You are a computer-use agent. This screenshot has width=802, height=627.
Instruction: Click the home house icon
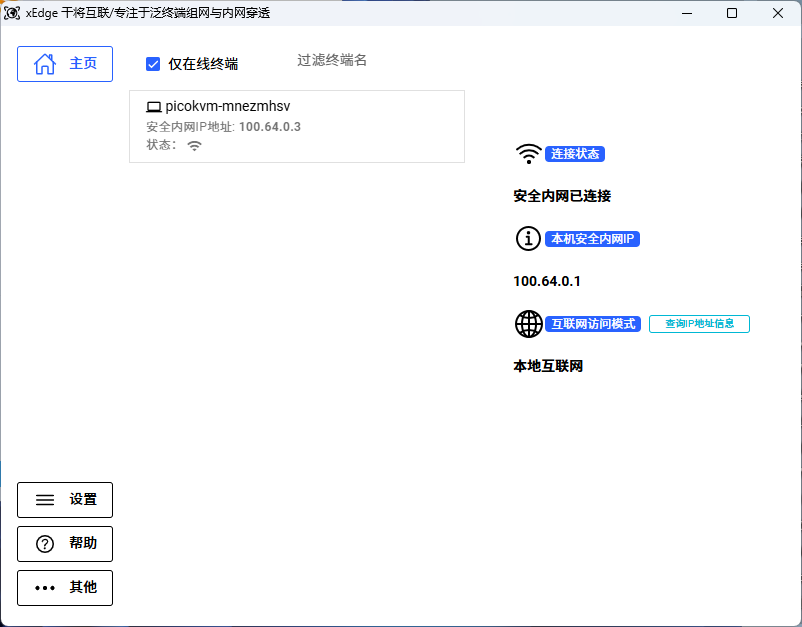45,64
